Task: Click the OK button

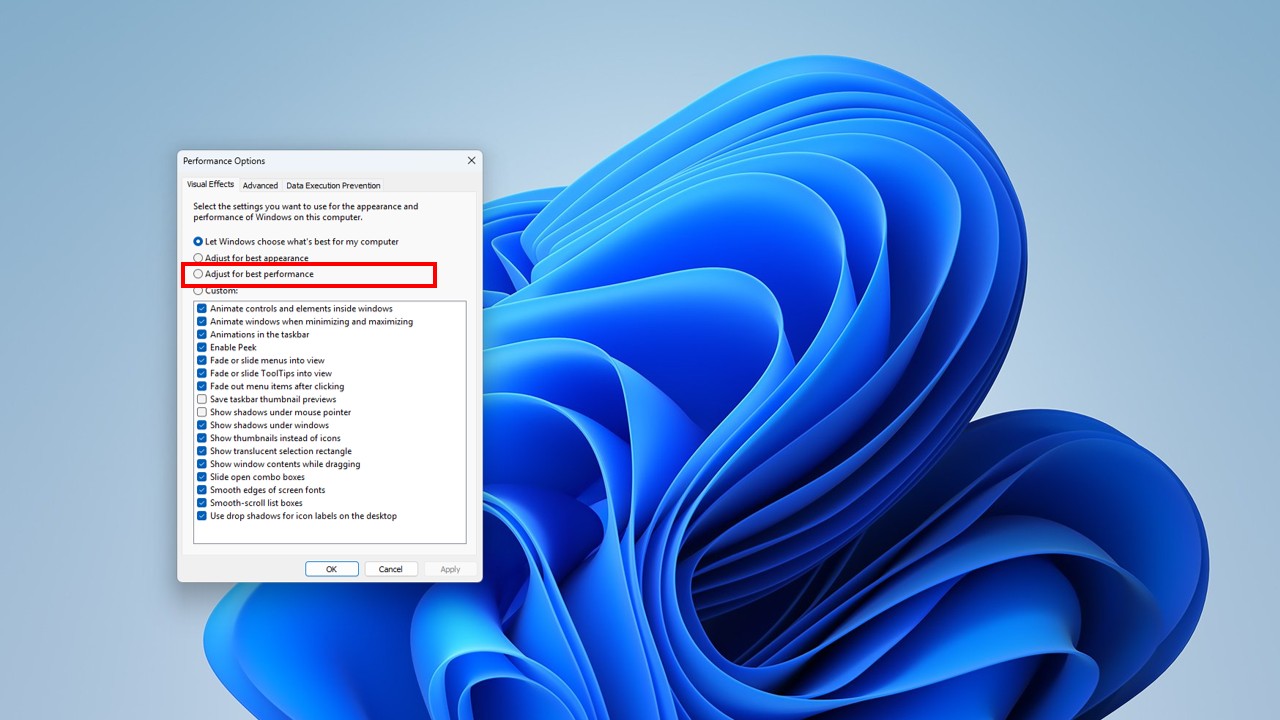Action: 331,569
